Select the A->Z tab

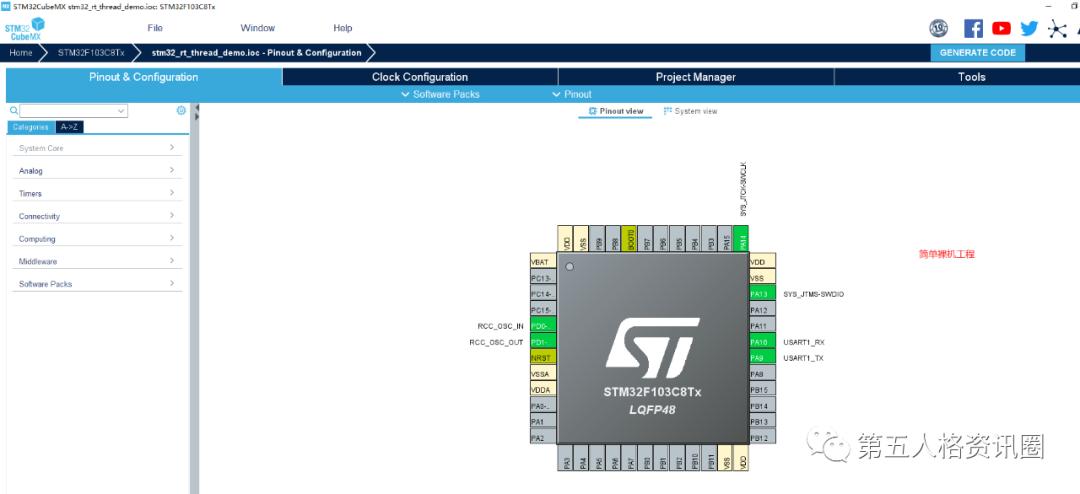pyautogui.click(x=69, y=127)
